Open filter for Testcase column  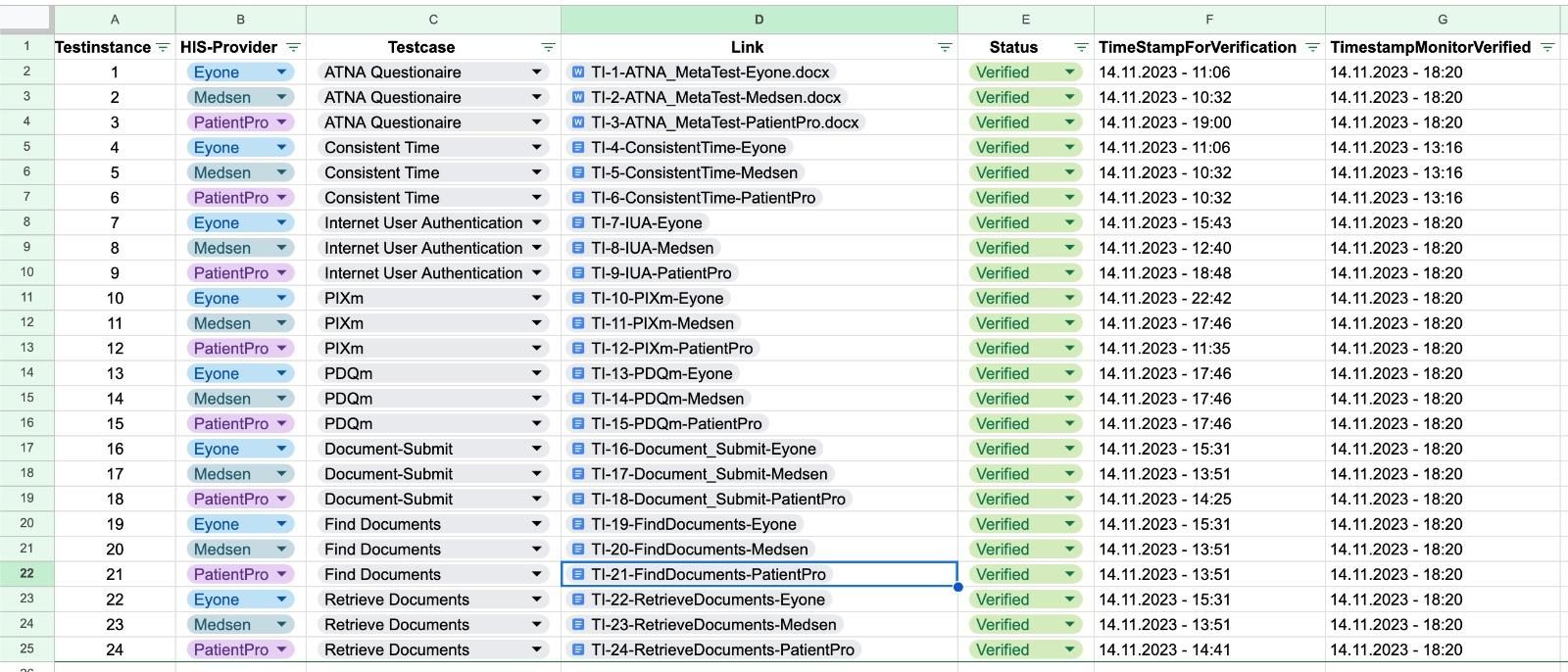click(548, 47)
